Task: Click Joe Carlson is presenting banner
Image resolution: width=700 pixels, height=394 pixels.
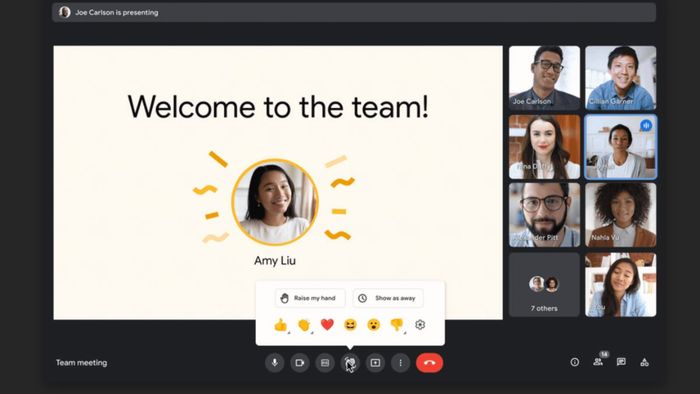Action: 354,12
